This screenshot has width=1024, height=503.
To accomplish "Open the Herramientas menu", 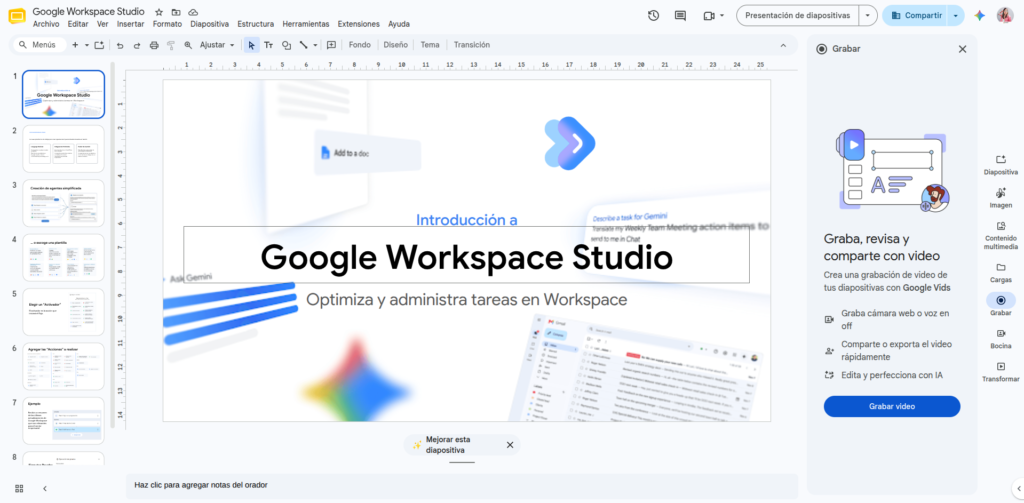I will pos(306,24).
